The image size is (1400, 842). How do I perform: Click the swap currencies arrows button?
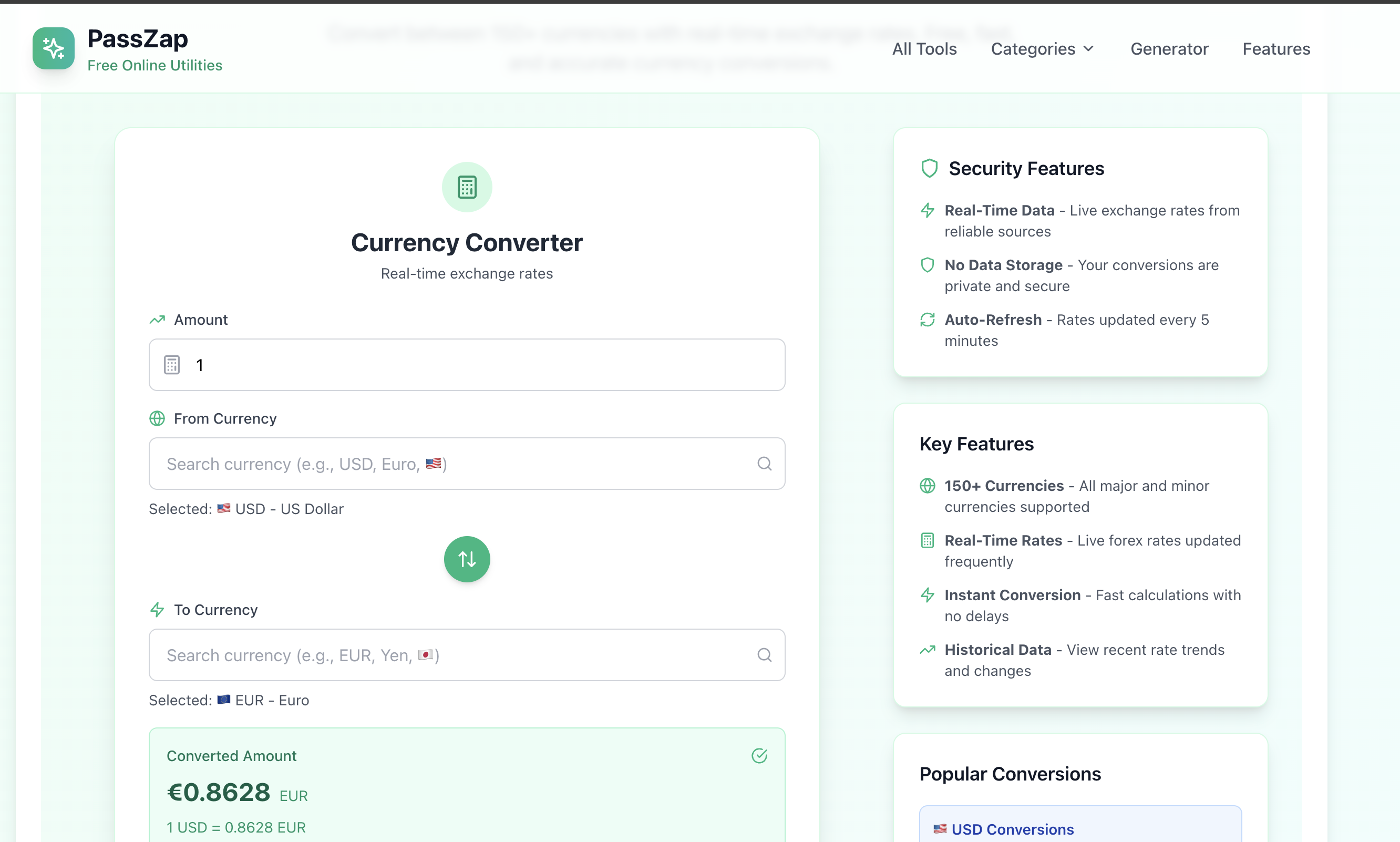point(466,559)
